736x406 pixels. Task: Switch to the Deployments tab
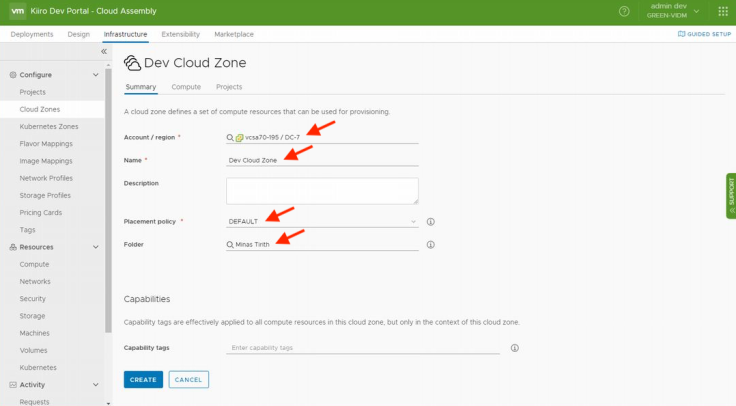(32, 34)
